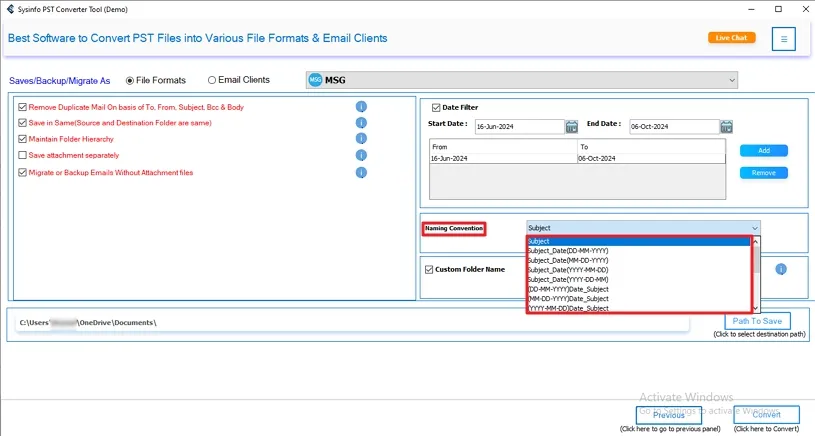Click the destination path text field
Image resolution: width=815 pixels, height=436 pixels.
pos(350,323)
